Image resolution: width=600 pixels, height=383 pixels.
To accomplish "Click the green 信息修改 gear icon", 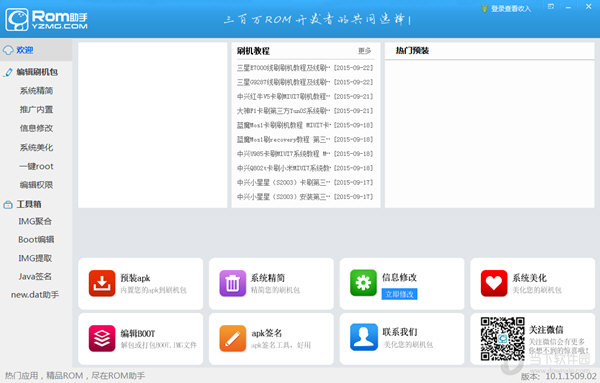I will pyautogui.click(x=363, y=283).
